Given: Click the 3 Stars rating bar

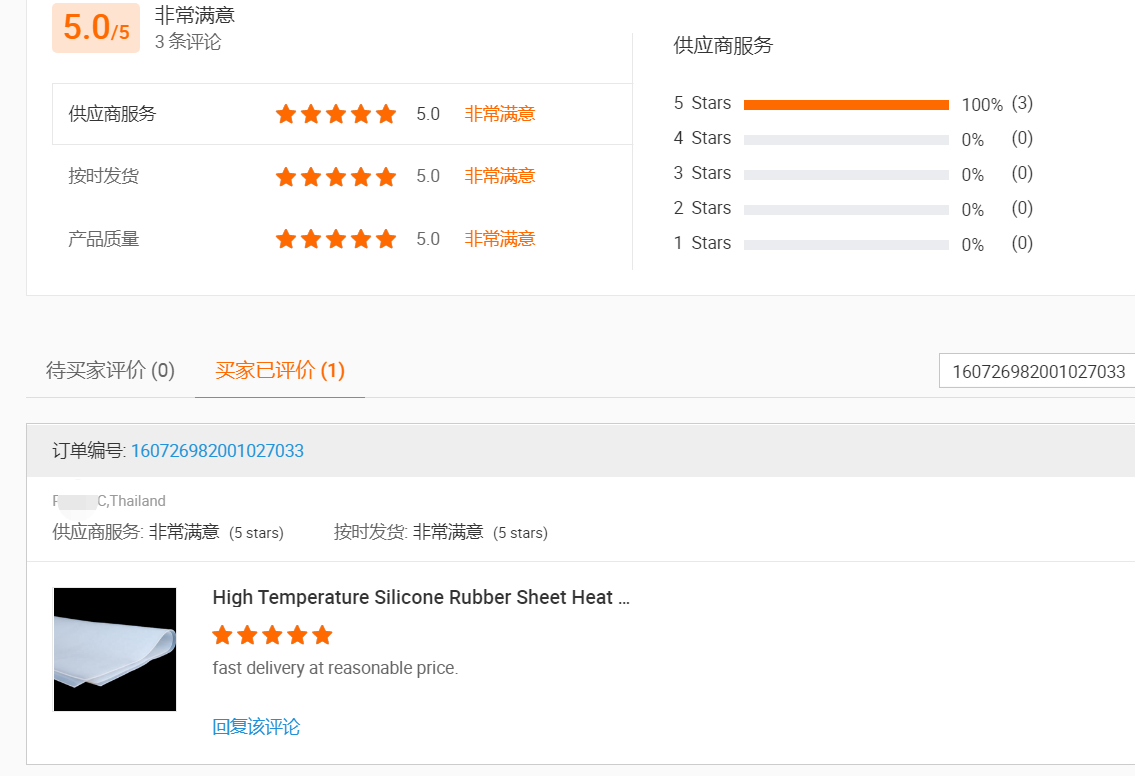Looking at the screenshot, I should pos(846,175).
